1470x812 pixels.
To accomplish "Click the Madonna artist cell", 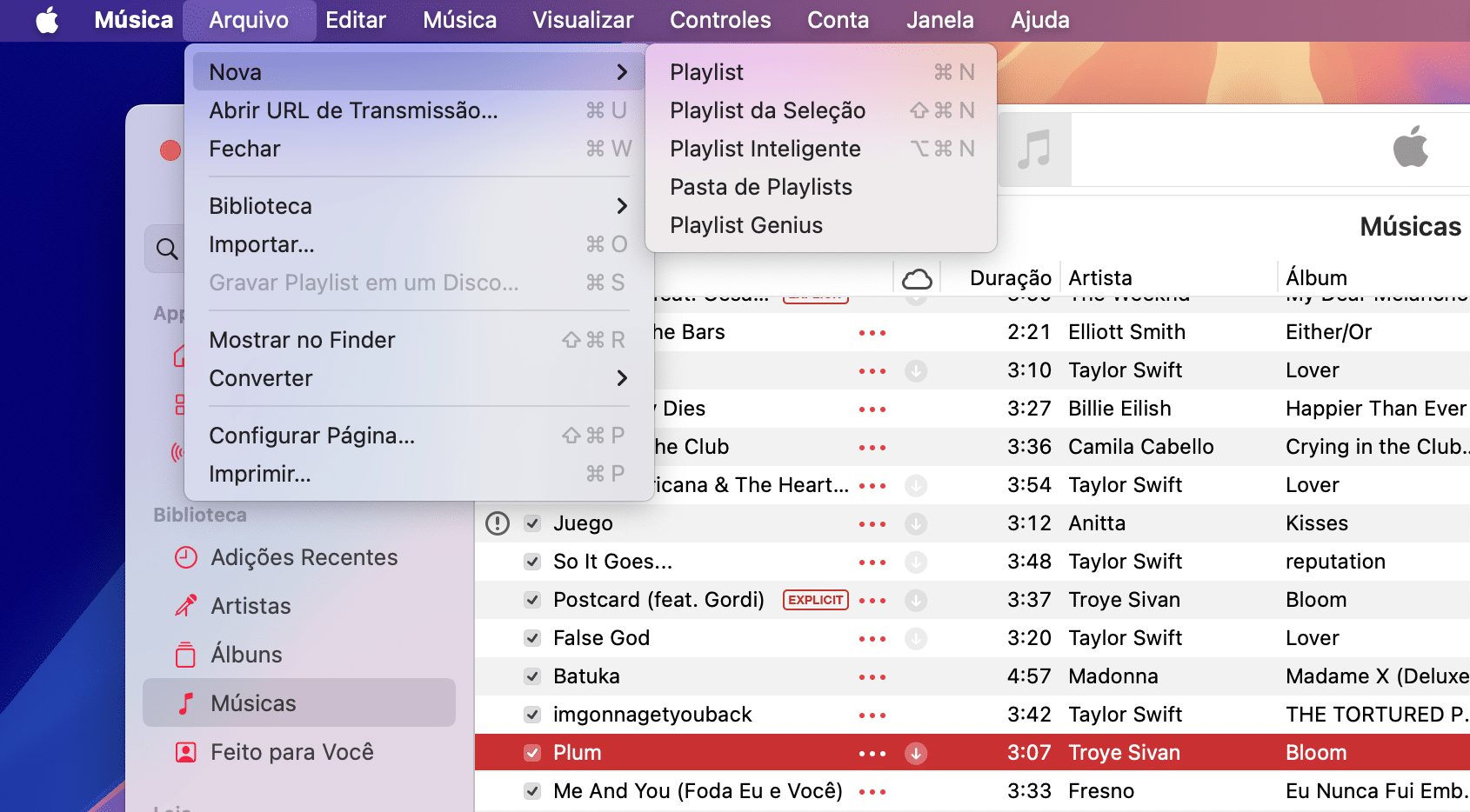I will point(1113,676).
